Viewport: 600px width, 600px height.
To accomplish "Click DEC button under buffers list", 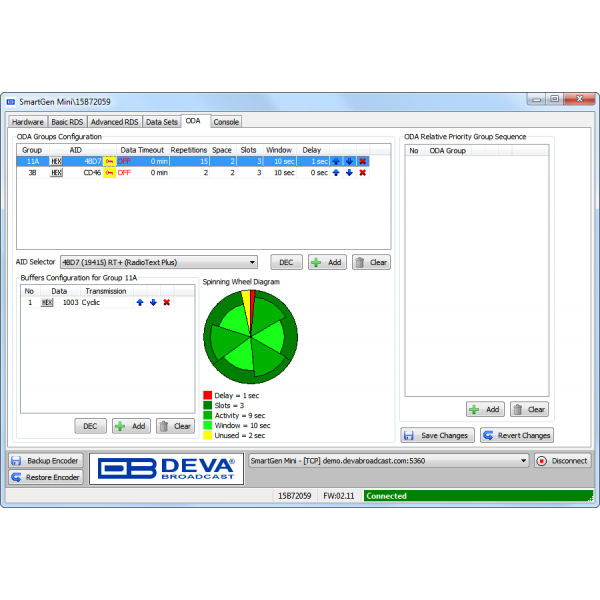I will (90, 426).
